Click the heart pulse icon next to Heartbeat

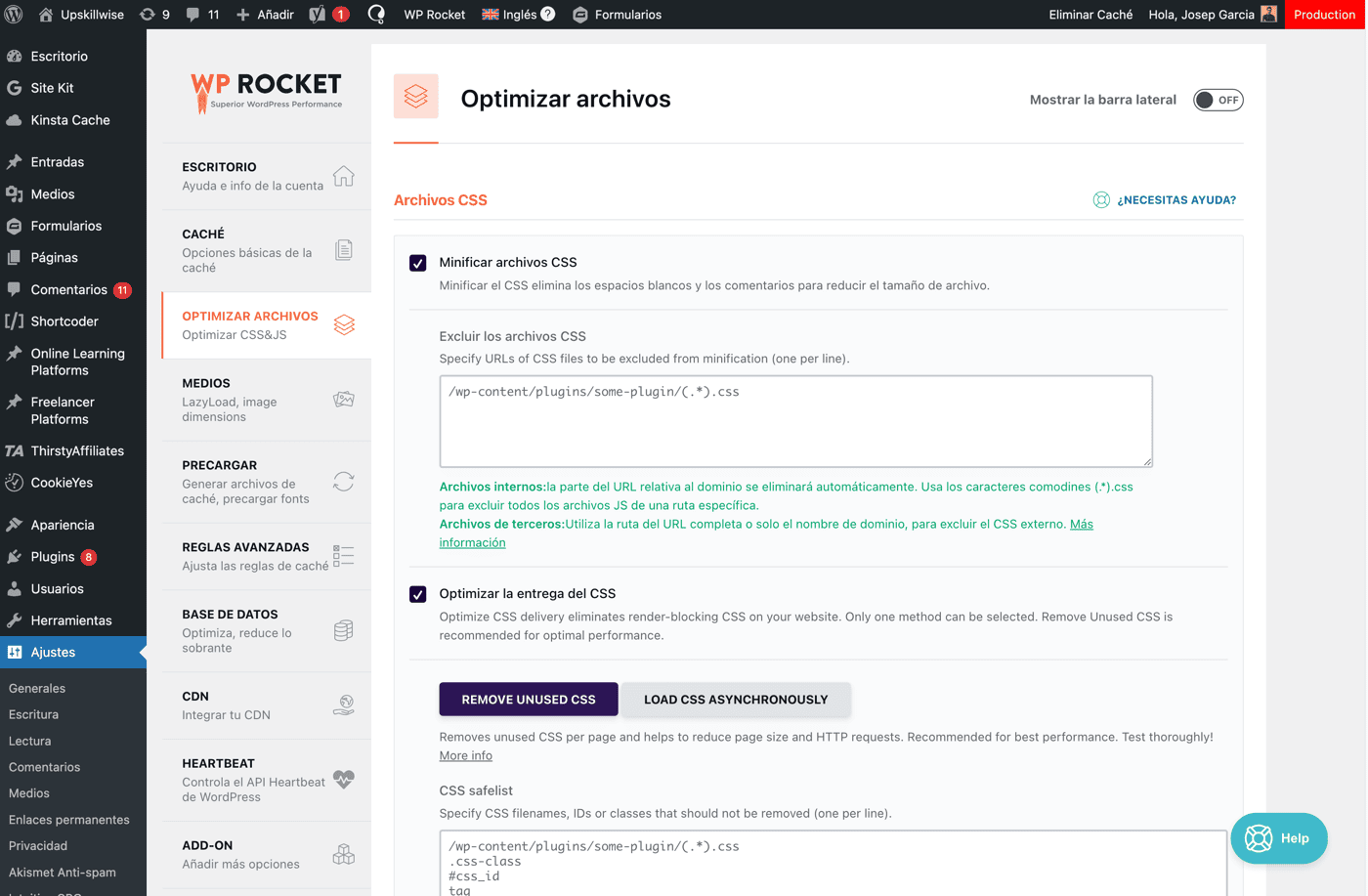(343, 779)
